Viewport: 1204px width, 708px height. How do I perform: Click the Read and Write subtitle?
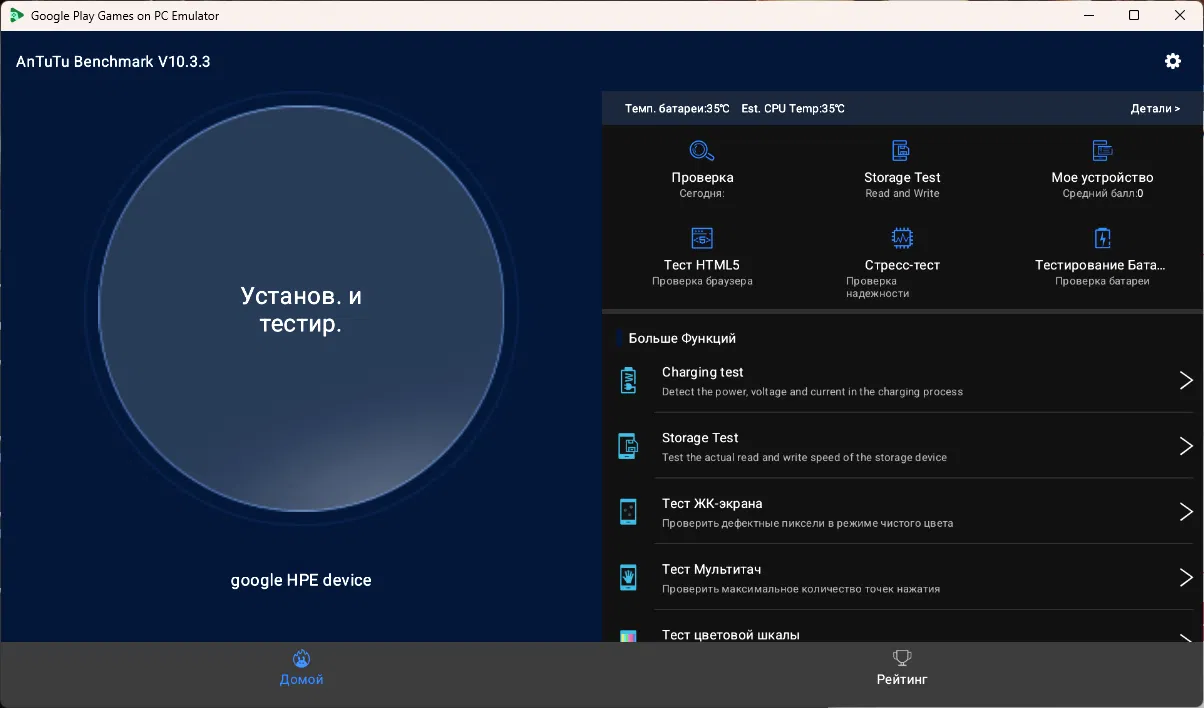pos(902,194)
